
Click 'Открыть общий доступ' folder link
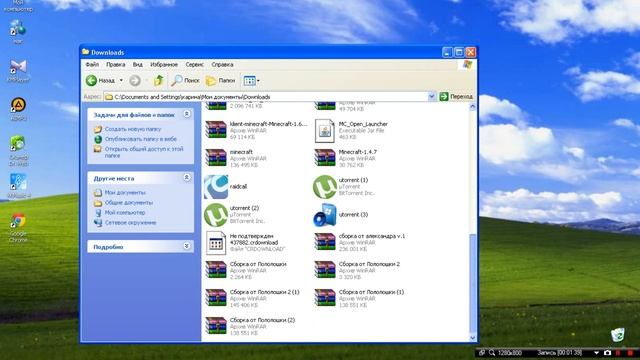[x=144, y=152]
